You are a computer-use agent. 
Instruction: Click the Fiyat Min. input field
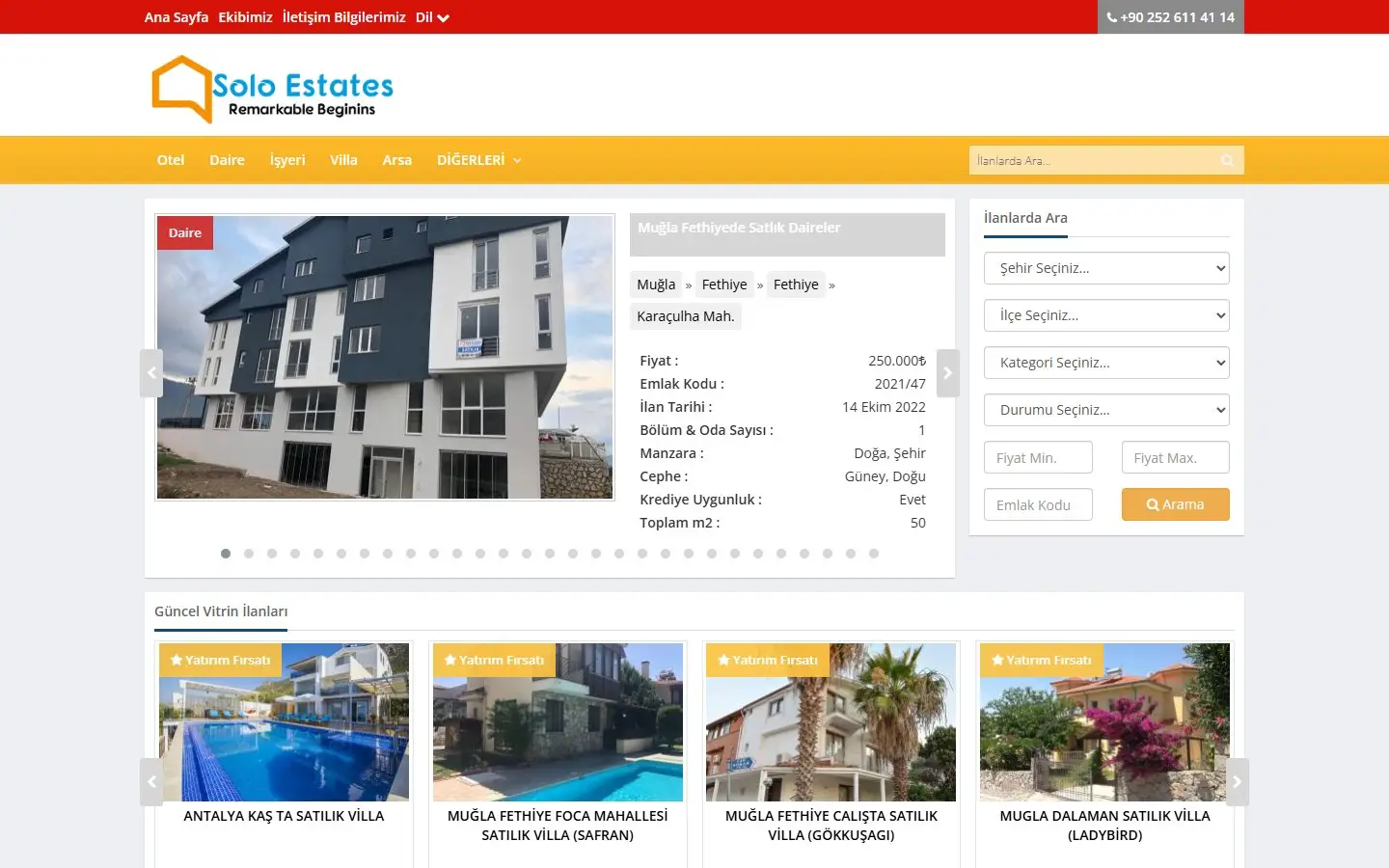point(1038,457)
